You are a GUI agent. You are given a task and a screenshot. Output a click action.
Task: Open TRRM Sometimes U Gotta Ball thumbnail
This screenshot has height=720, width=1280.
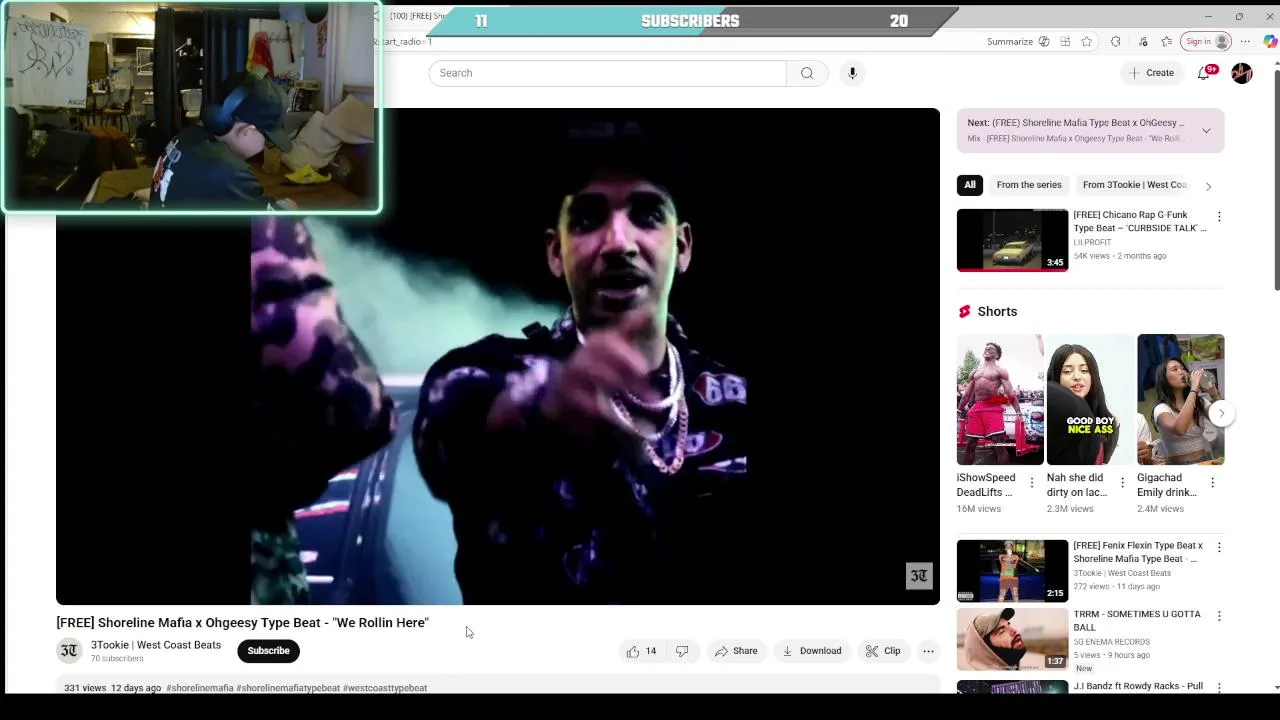[1012, 639]
